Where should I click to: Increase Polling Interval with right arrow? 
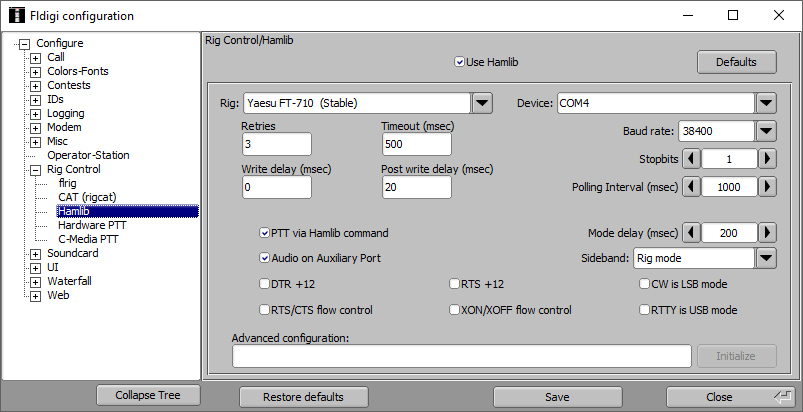767,187
